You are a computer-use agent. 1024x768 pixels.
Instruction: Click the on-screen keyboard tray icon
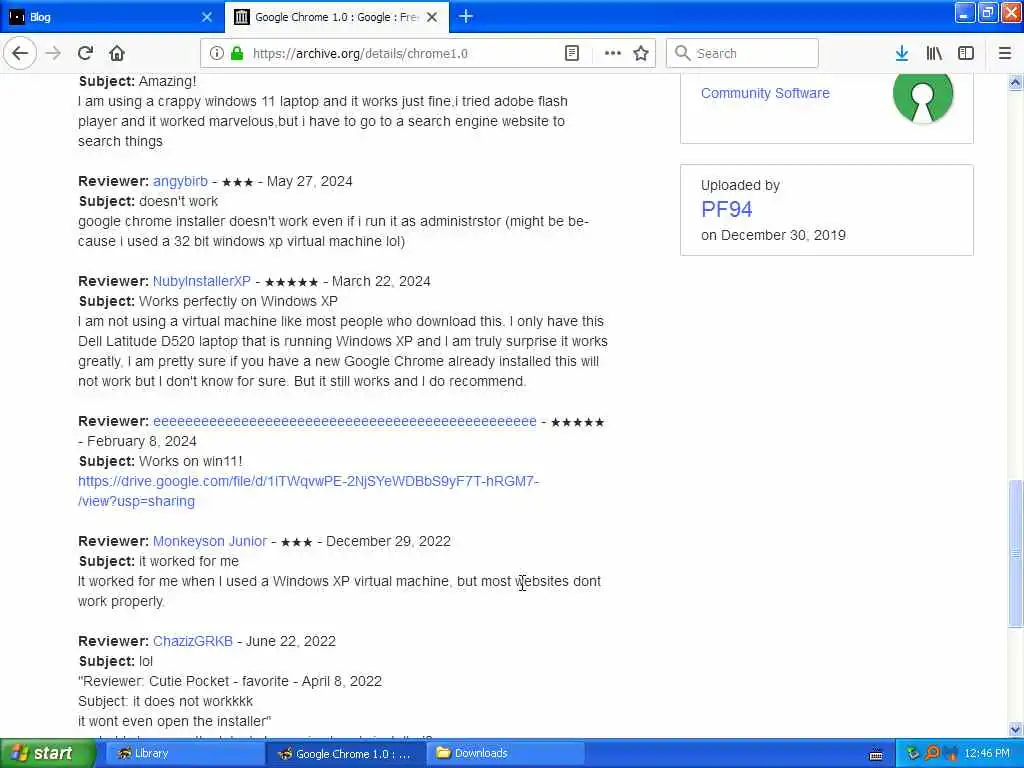point(876,754)
